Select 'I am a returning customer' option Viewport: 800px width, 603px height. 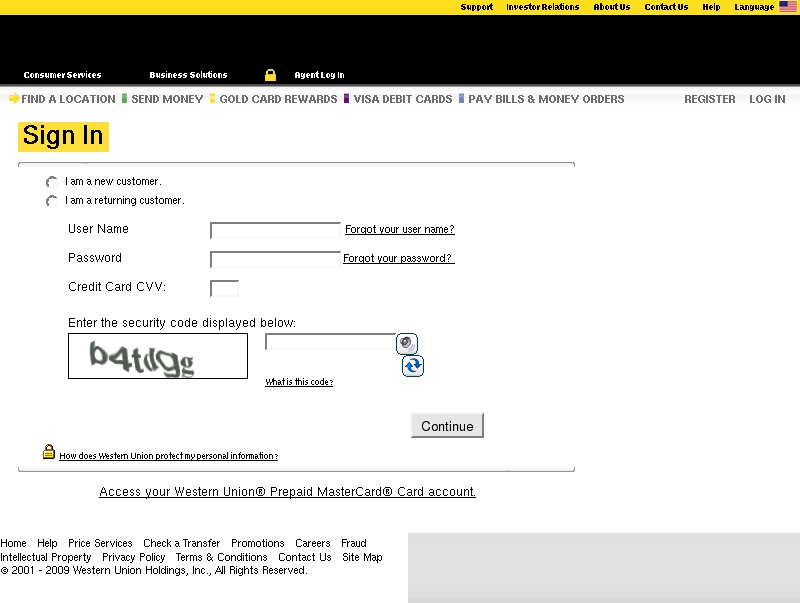[52, 201]
